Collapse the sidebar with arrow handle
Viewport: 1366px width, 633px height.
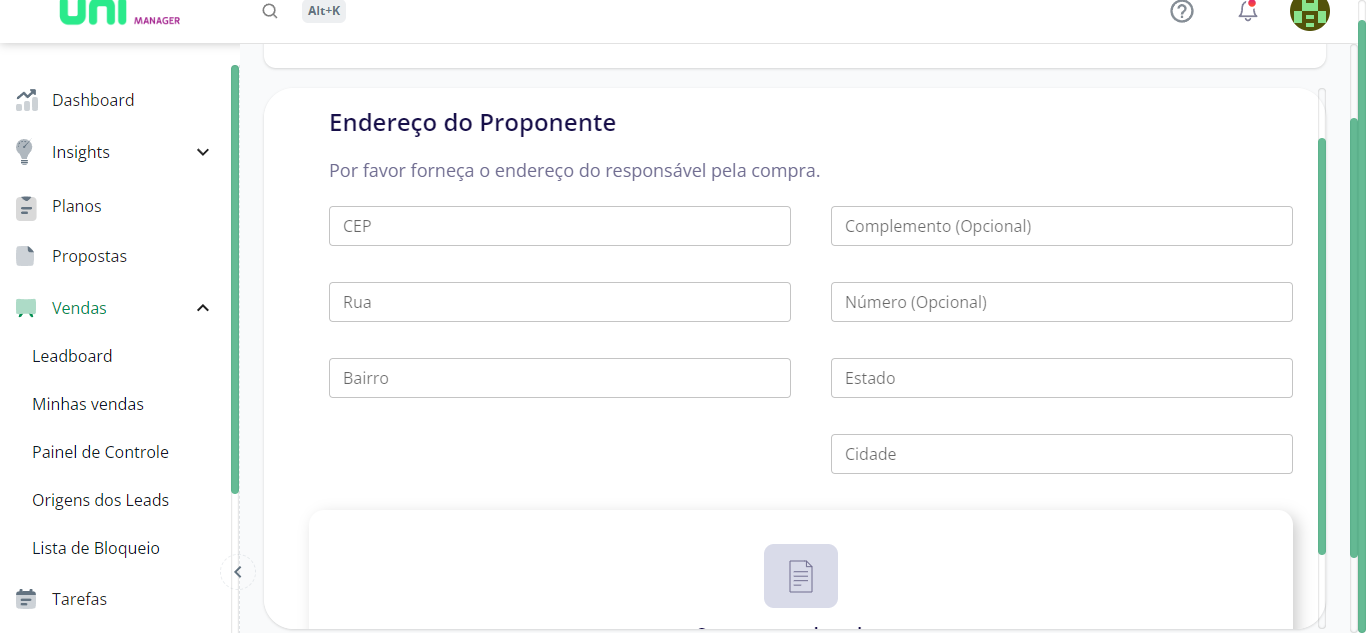click(238, 572)
